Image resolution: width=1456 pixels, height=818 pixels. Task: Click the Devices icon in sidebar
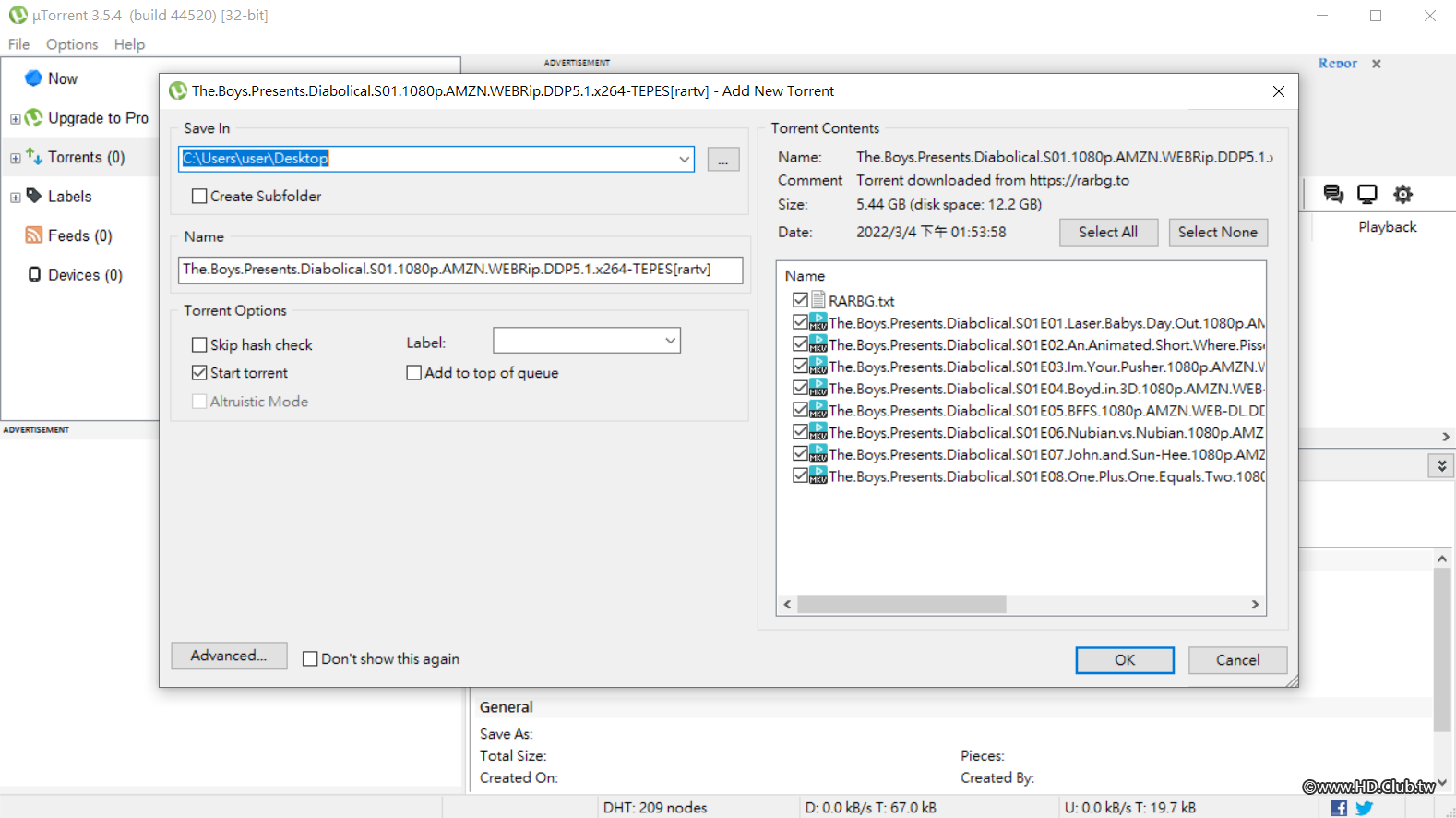[x=34, y=274]
